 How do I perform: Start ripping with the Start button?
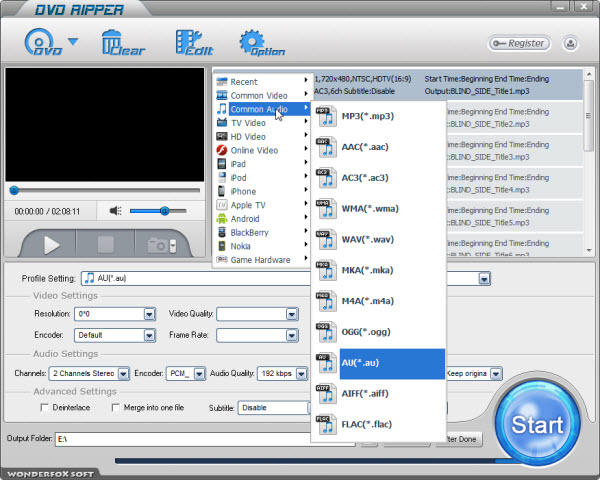tap(537, 424)
